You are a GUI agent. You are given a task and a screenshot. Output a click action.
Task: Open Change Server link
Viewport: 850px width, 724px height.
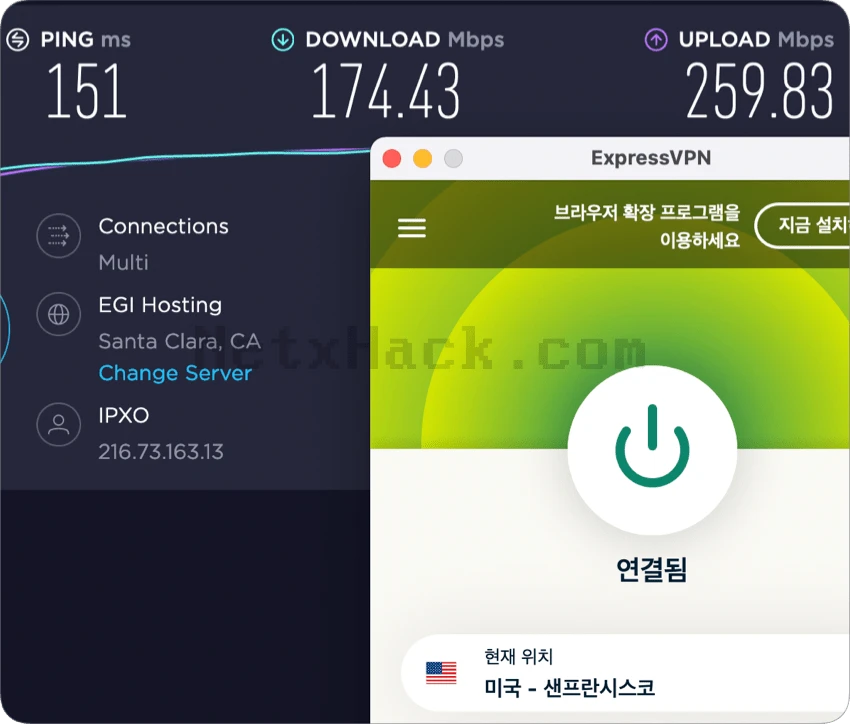pyautogui.click(x=175, y=373)
